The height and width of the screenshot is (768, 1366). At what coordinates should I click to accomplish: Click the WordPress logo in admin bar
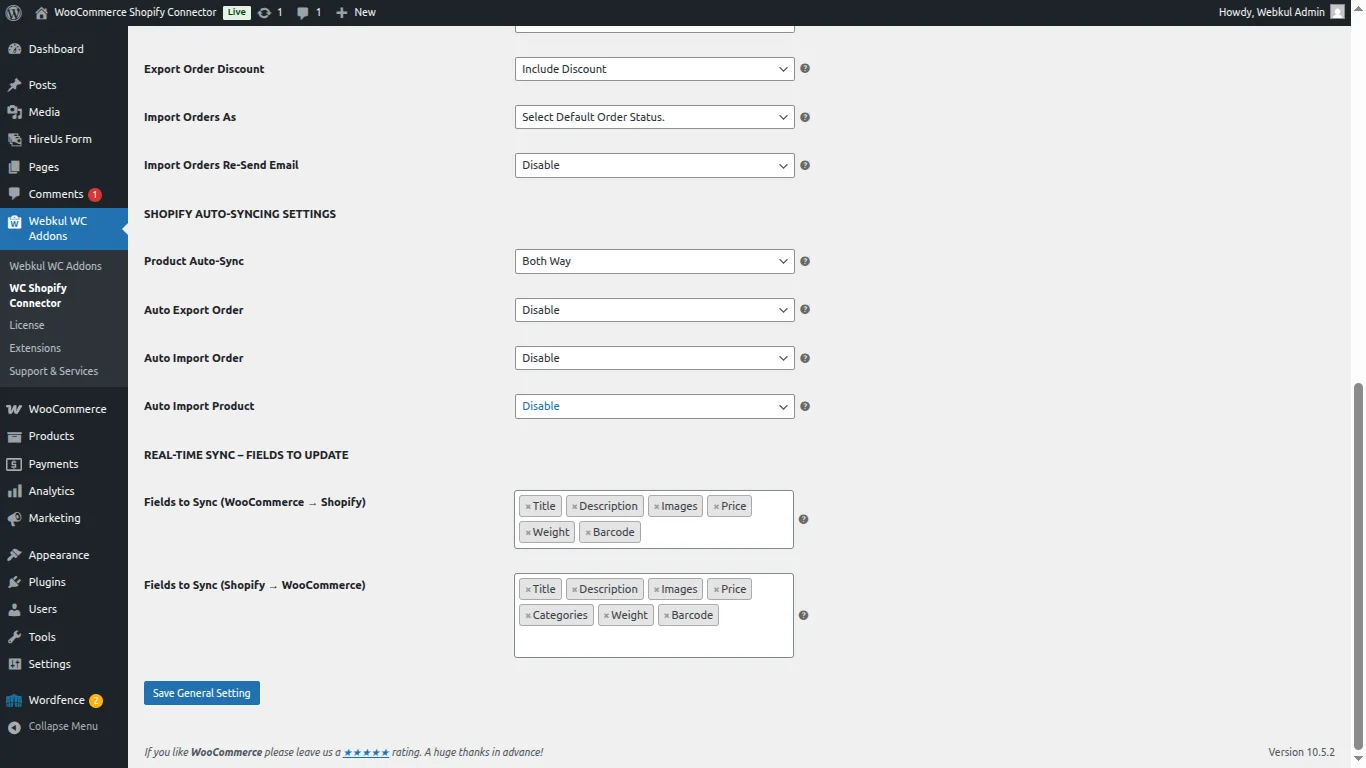click(11, 12)
